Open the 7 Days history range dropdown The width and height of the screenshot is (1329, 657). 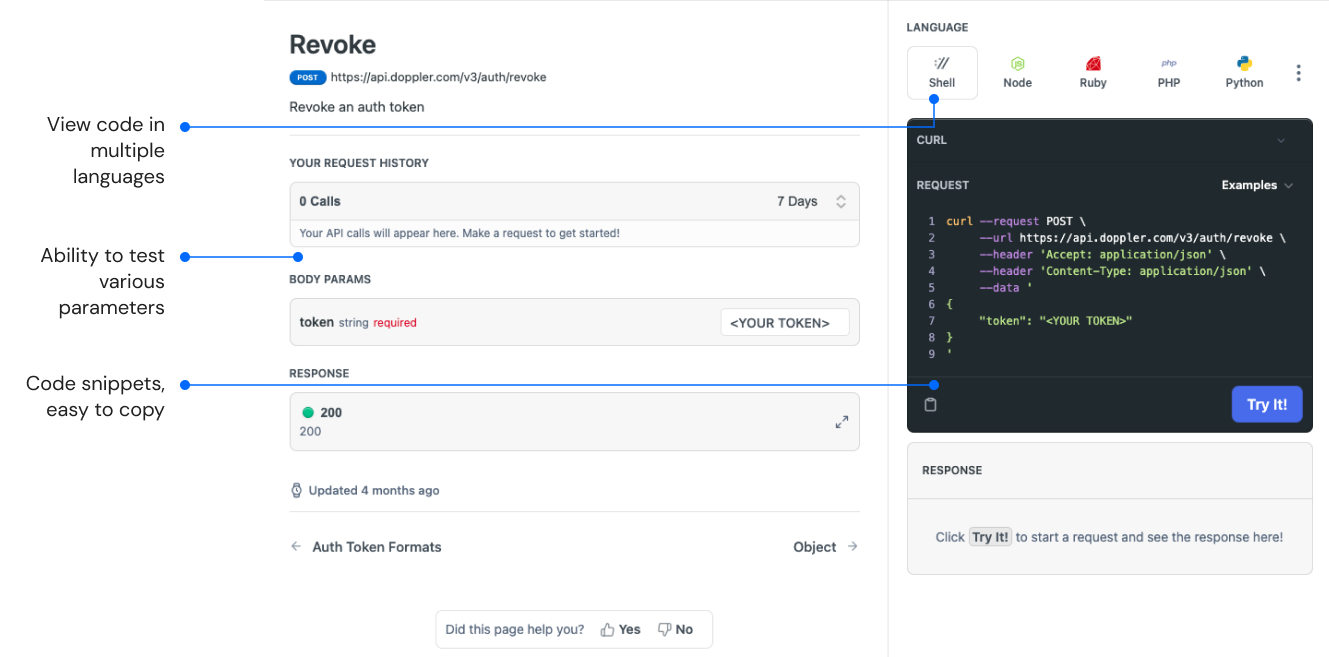(811, 201)
